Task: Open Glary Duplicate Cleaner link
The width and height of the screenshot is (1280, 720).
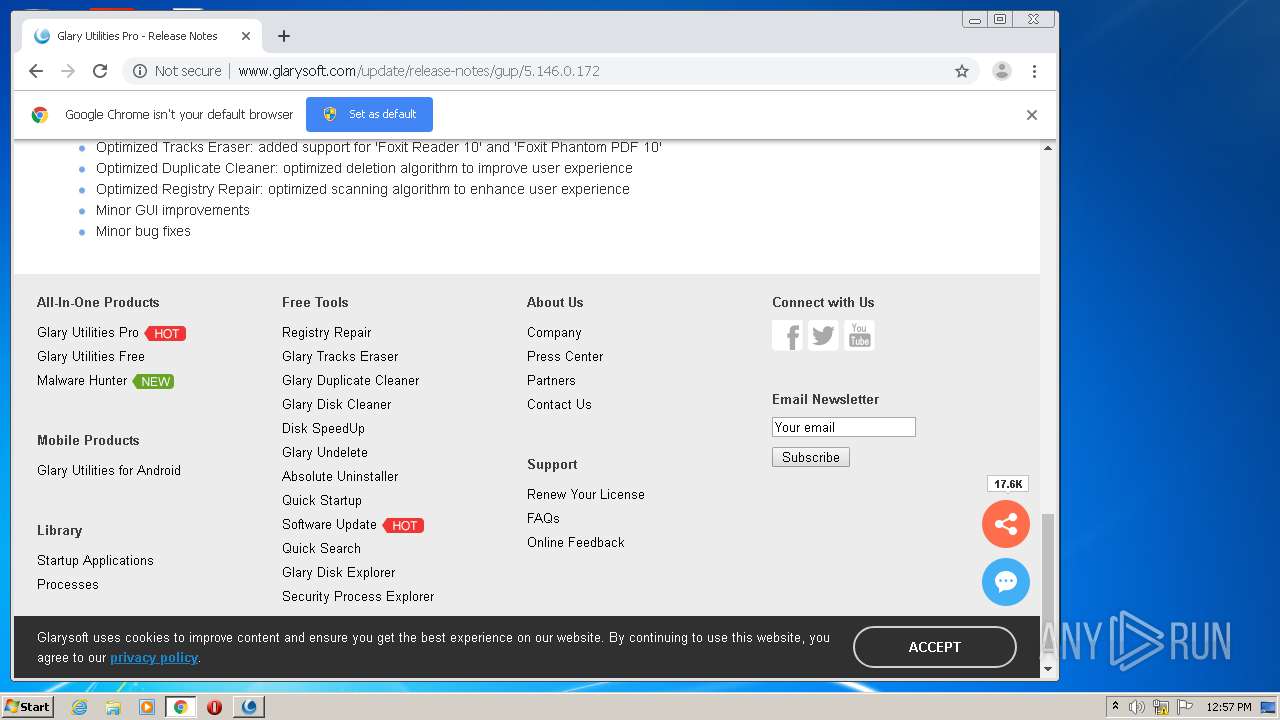Action: point(350,380)
